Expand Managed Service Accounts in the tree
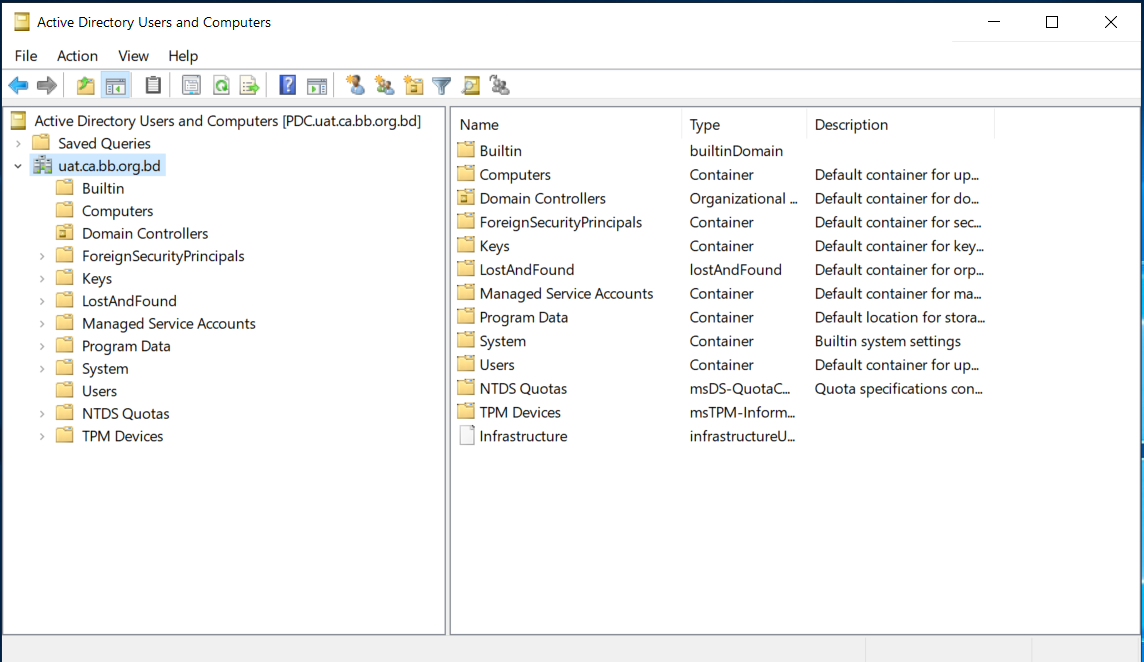Screen dimensions: 1144x662 click(42, 324)
